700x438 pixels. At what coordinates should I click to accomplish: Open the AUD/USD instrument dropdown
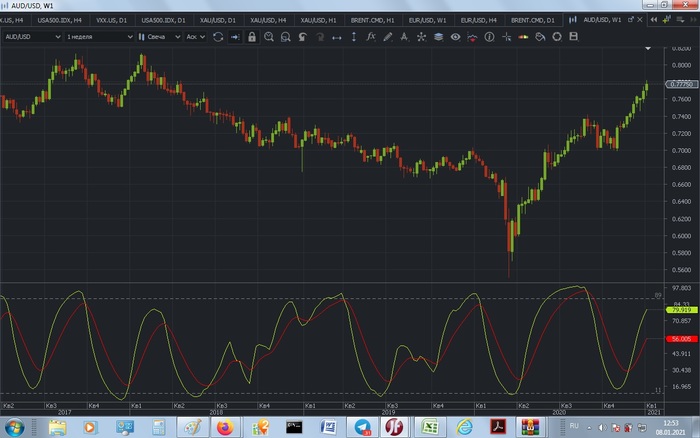(x=30, y=37)
